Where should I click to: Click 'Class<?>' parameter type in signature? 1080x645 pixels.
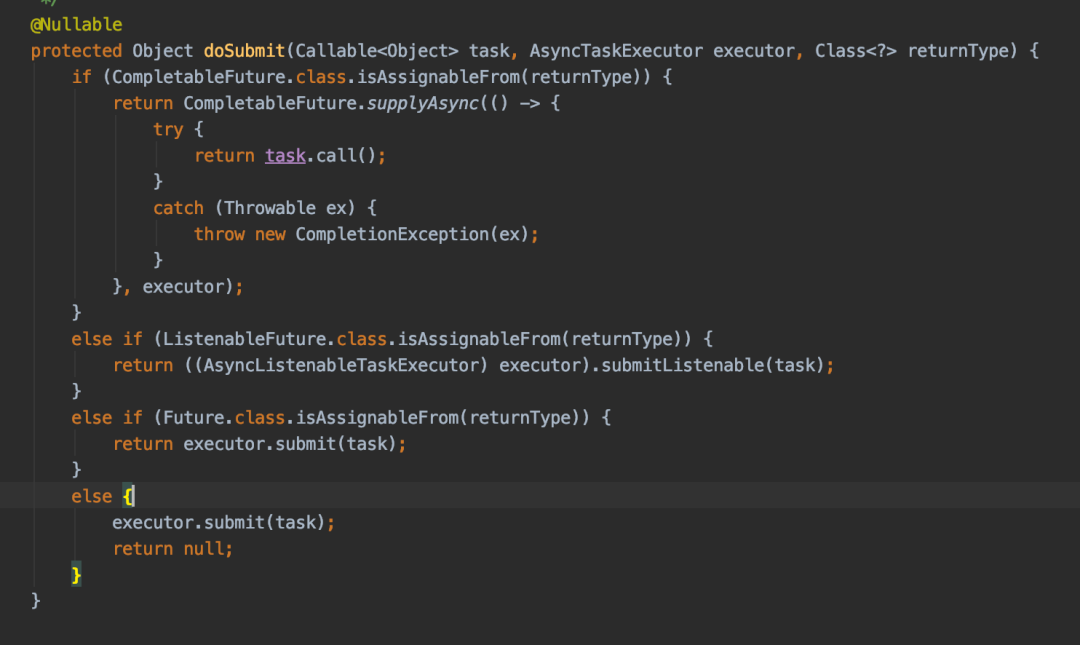pos(855,51)
